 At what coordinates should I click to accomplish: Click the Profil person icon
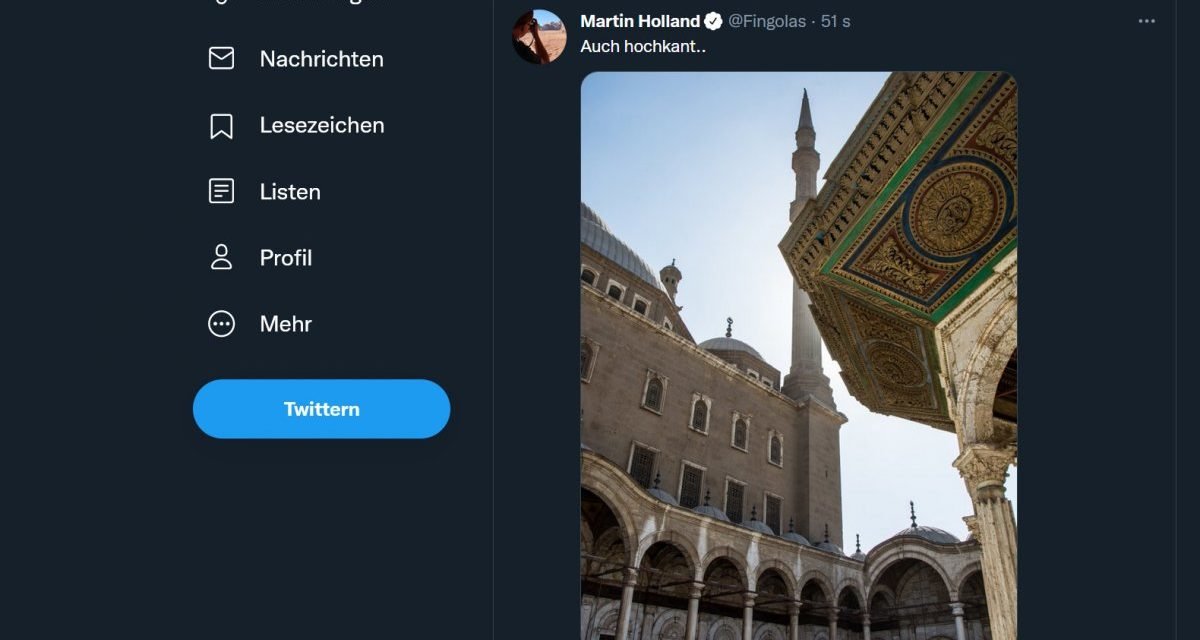pyautogui.click(x=220, y=257)
